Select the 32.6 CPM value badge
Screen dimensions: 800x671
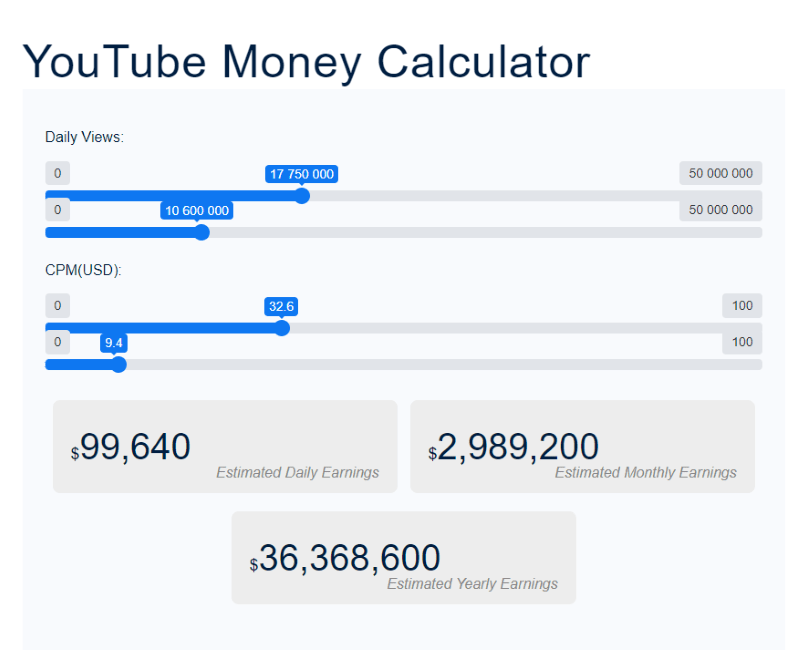(281, 306)
